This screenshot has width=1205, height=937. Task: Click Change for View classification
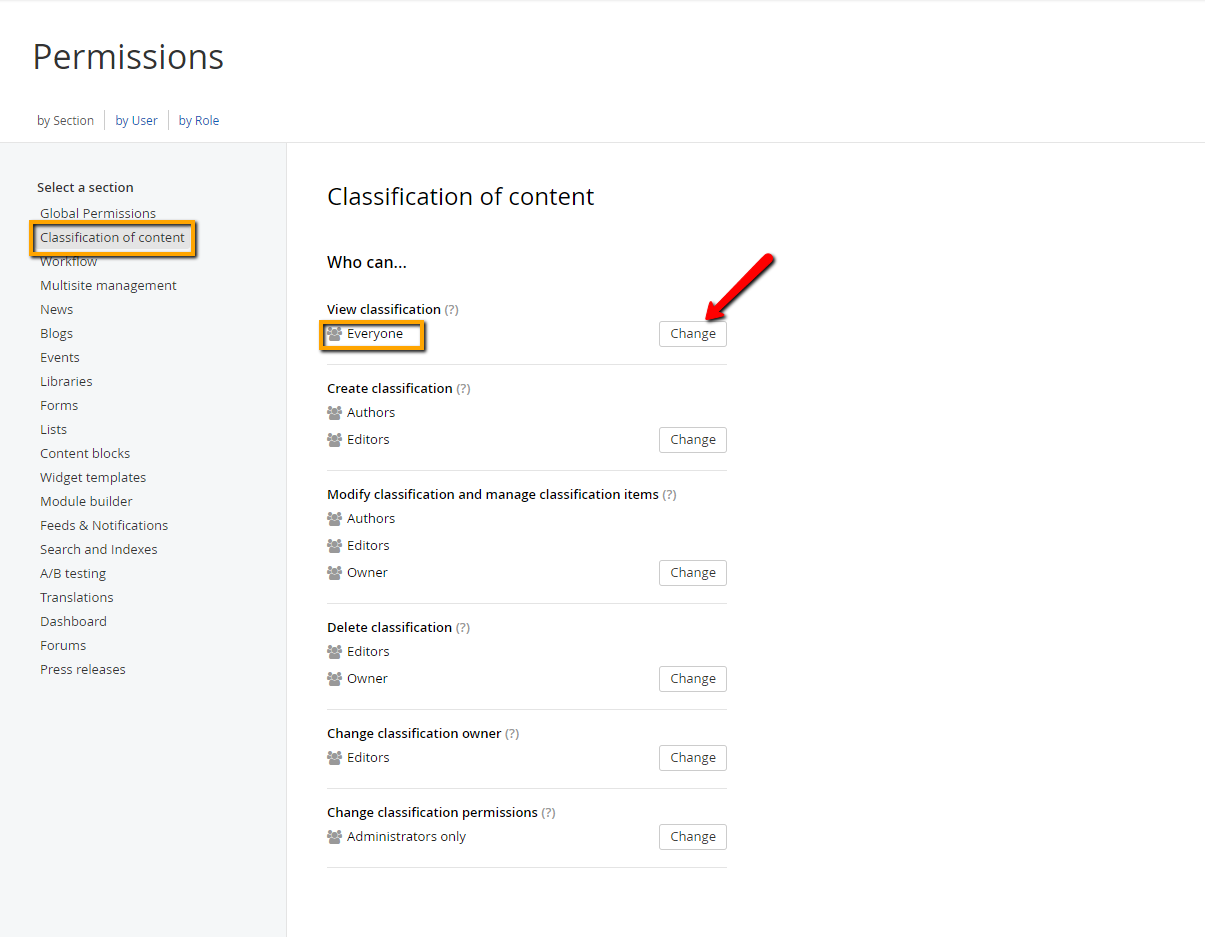[x=693, y=334]
